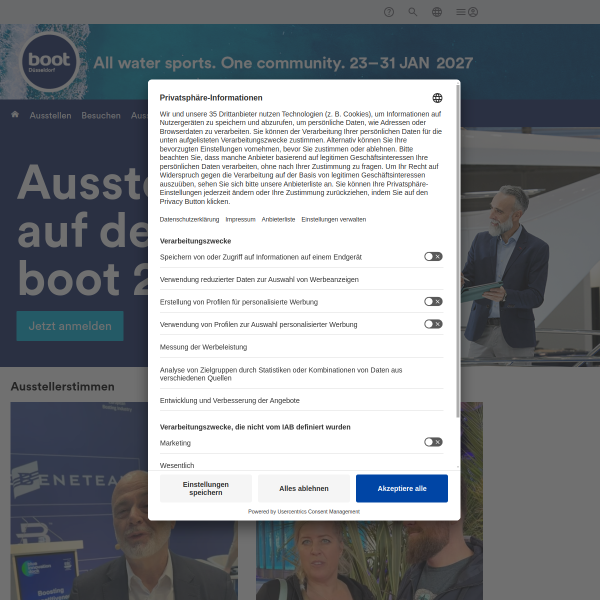Toggle Erstellung von Profilen für personalisierte Werbung
The height and width of the screenshot is (600, 600).
pyautogui.click(x=433, y=302)
